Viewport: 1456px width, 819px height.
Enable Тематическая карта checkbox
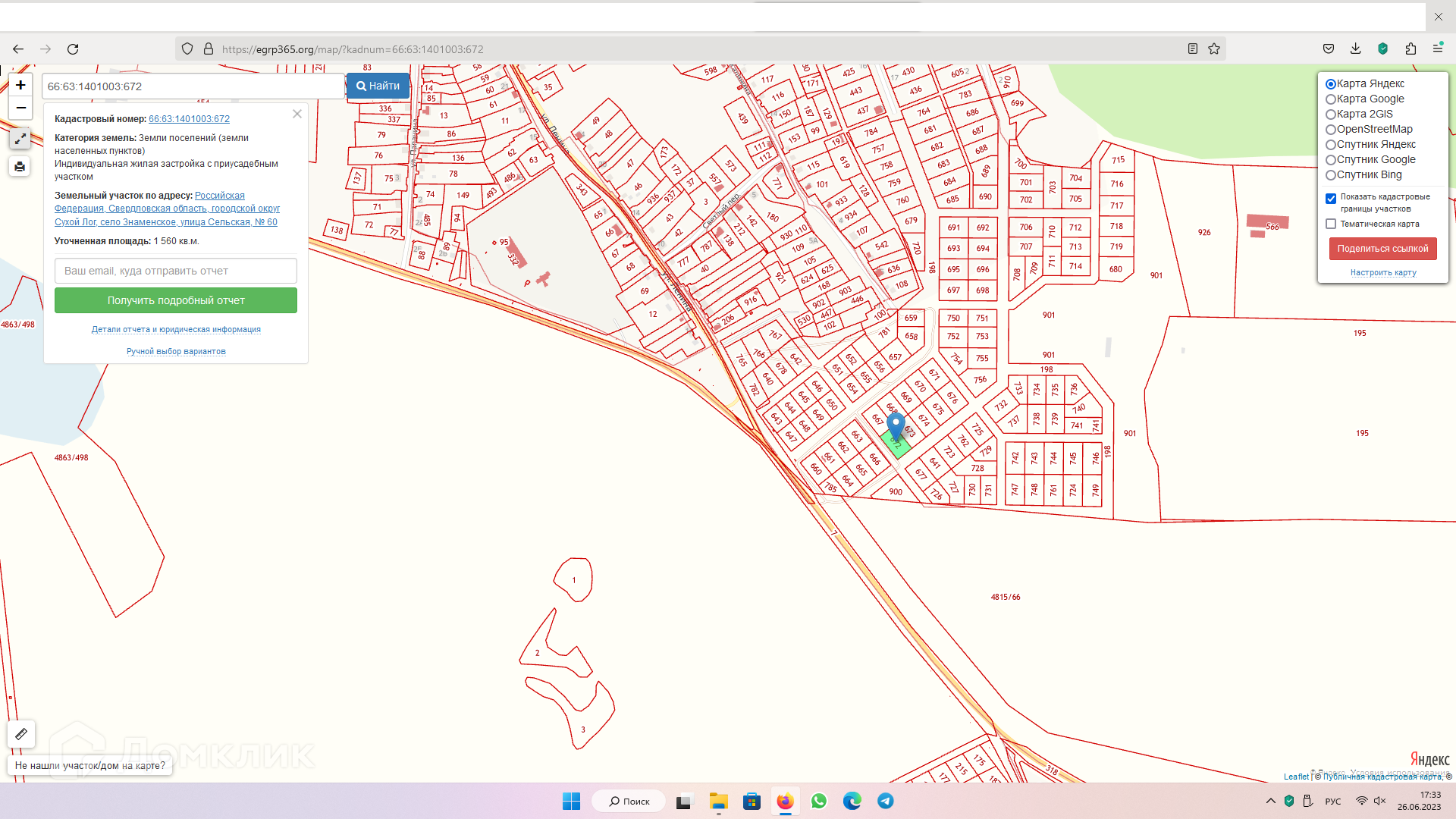click(x=1331, y=224)
